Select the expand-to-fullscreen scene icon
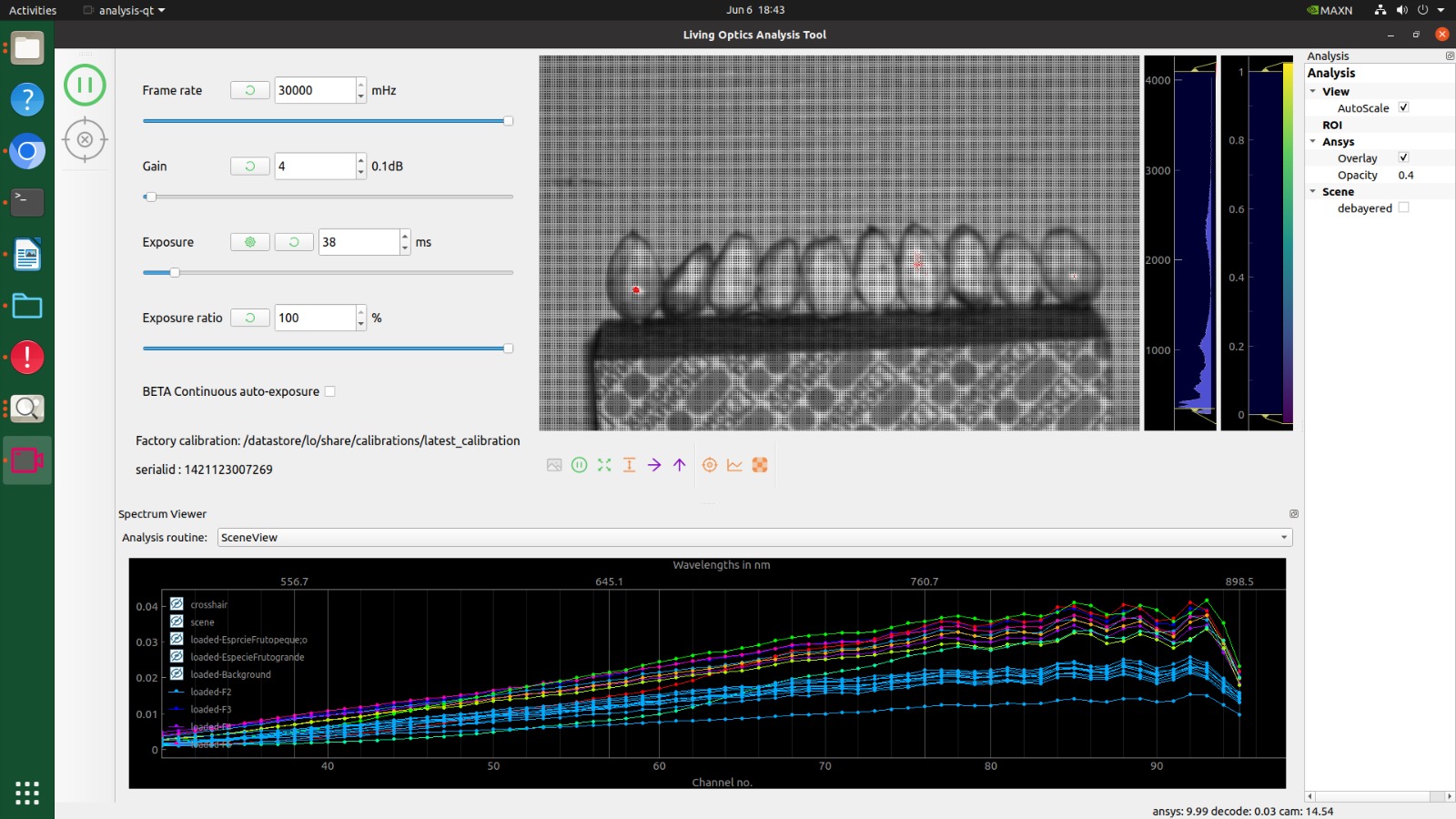Screen dimensions: 1456x819 click(x=604, y=465)
